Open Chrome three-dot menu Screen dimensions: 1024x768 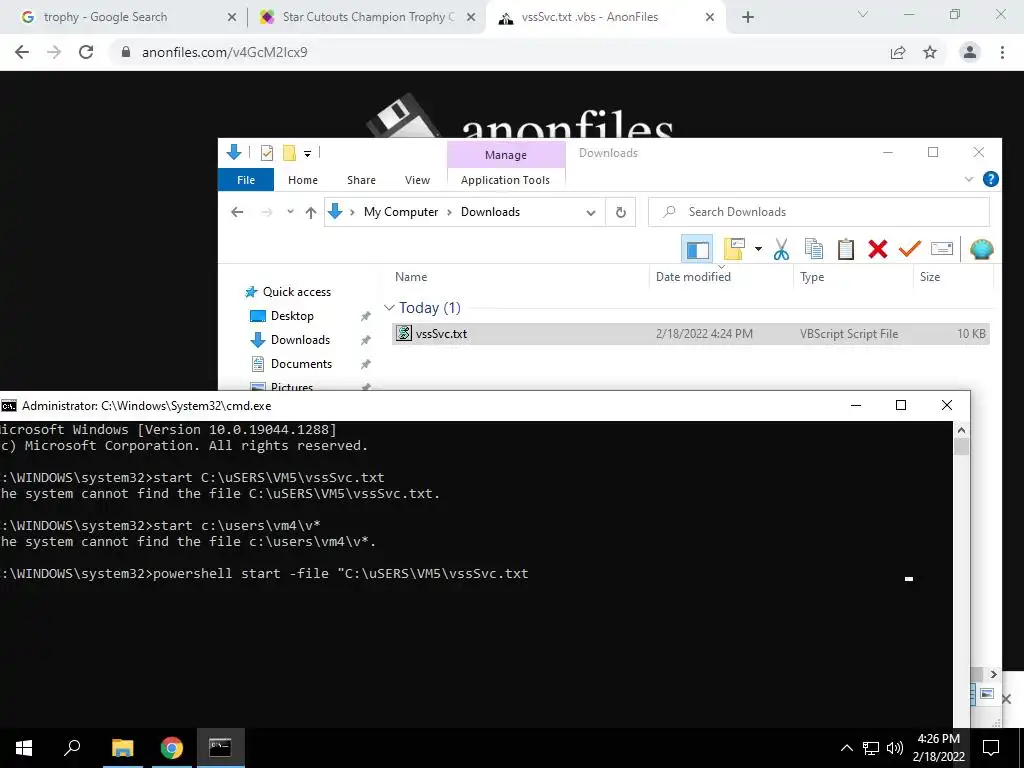point(1002,52)
